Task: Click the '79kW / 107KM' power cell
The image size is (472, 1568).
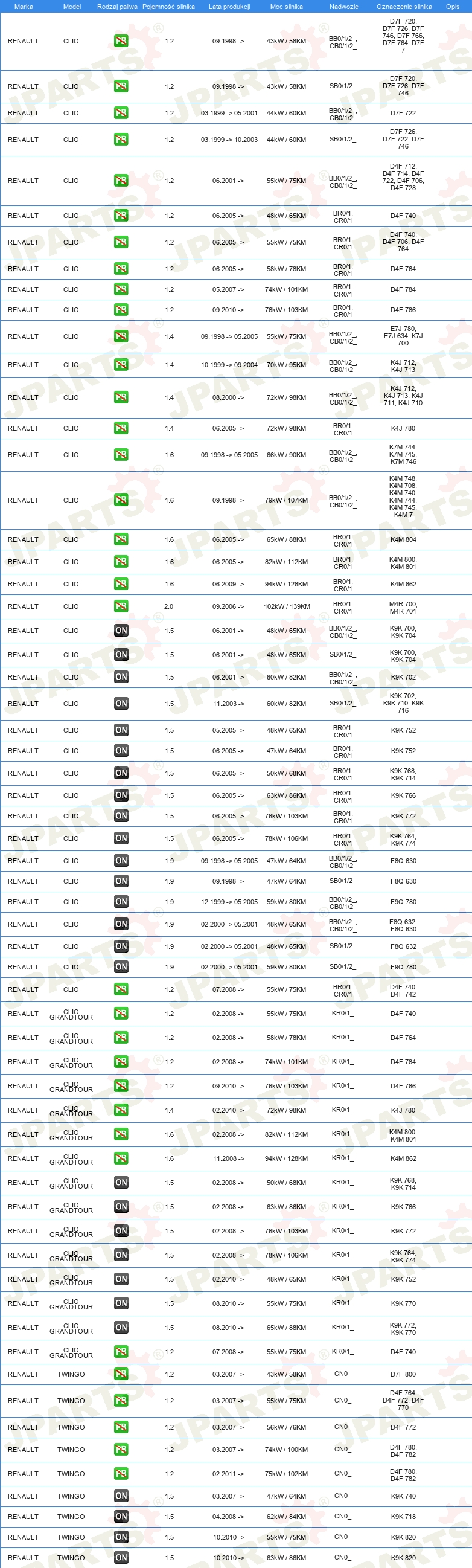Action: click(x=286, y=500)
